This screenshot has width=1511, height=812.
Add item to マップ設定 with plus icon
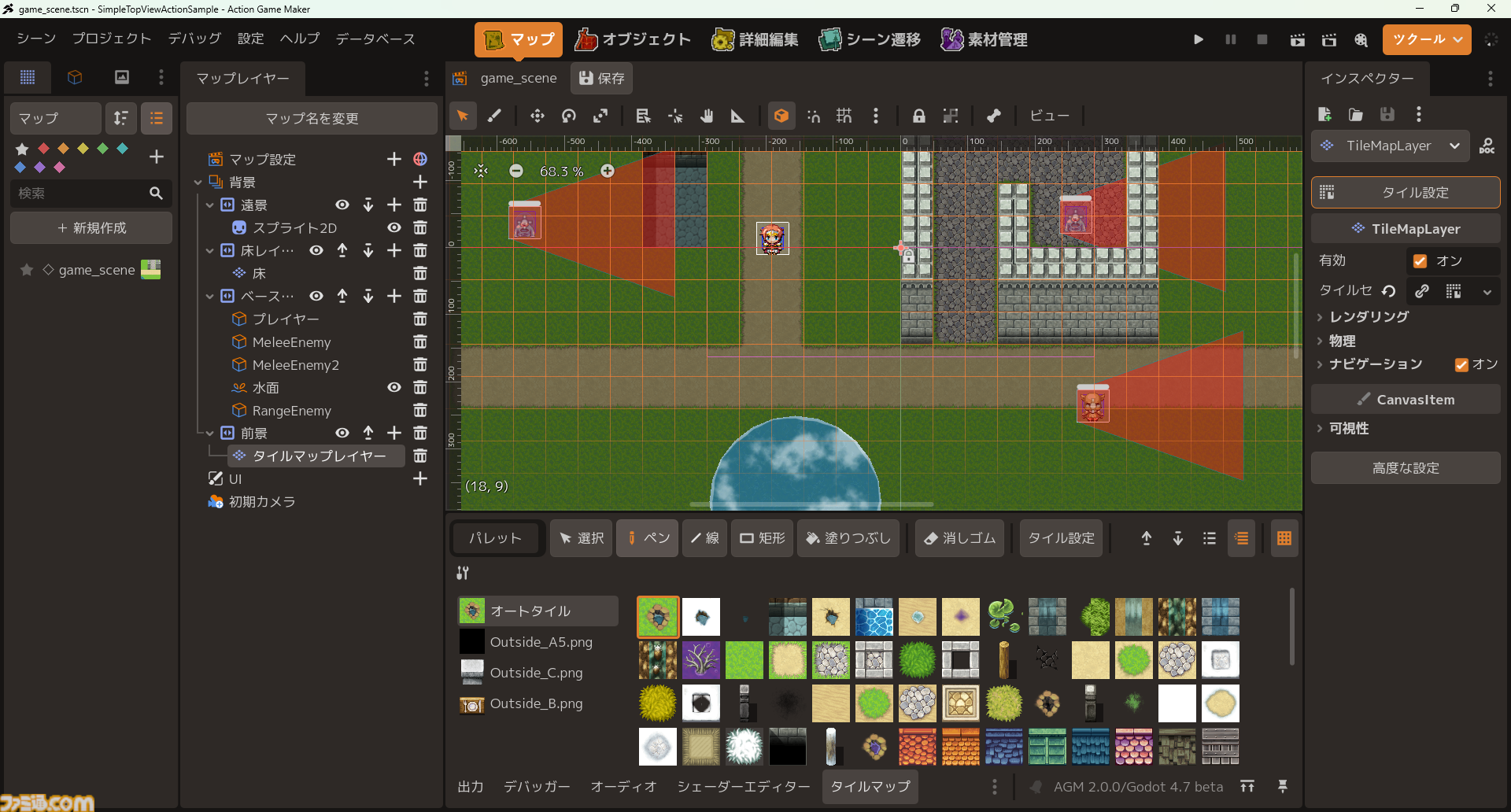click(x=394, y=159)
